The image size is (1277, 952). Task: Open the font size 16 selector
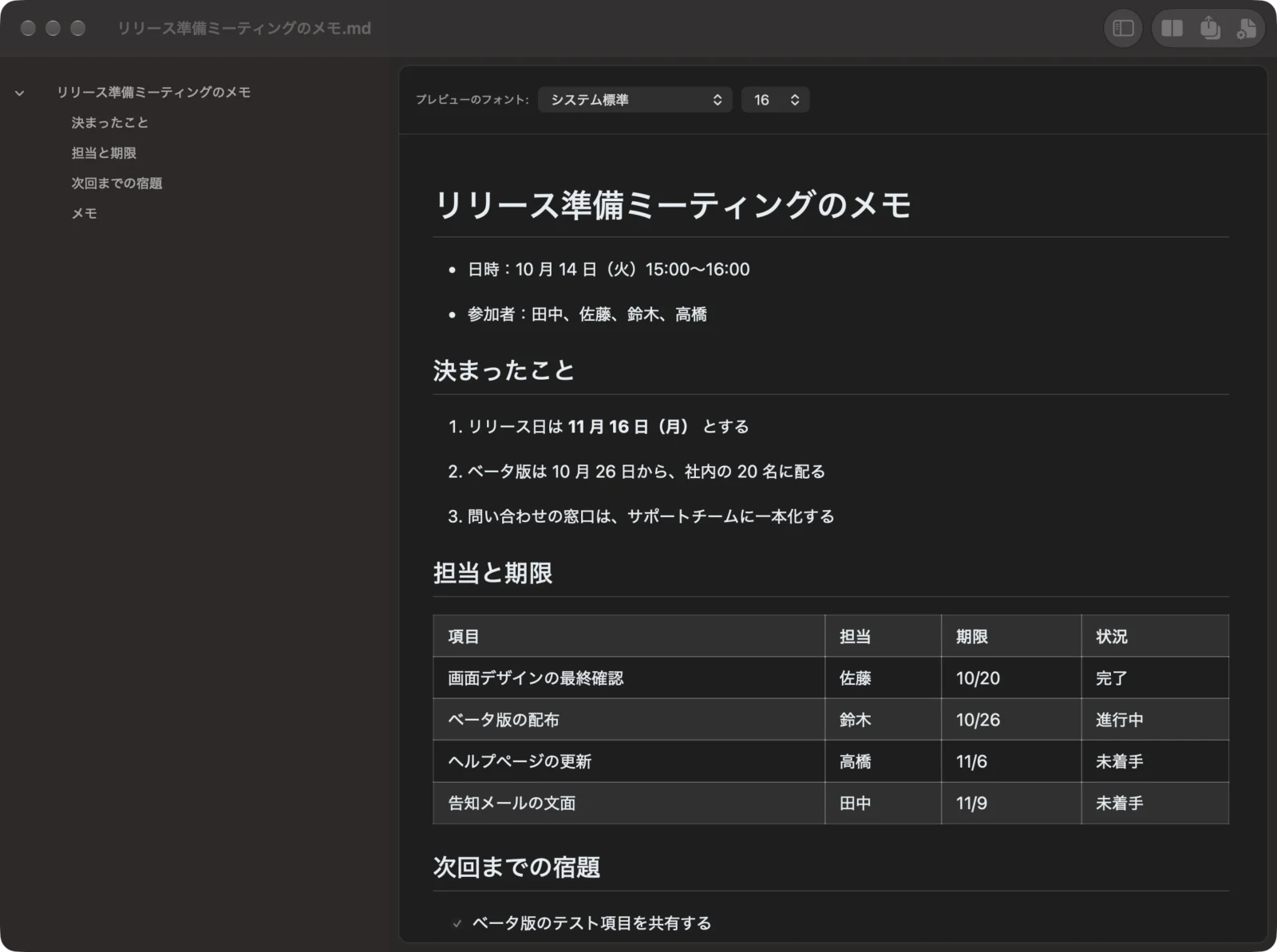[x=775, y=100]
